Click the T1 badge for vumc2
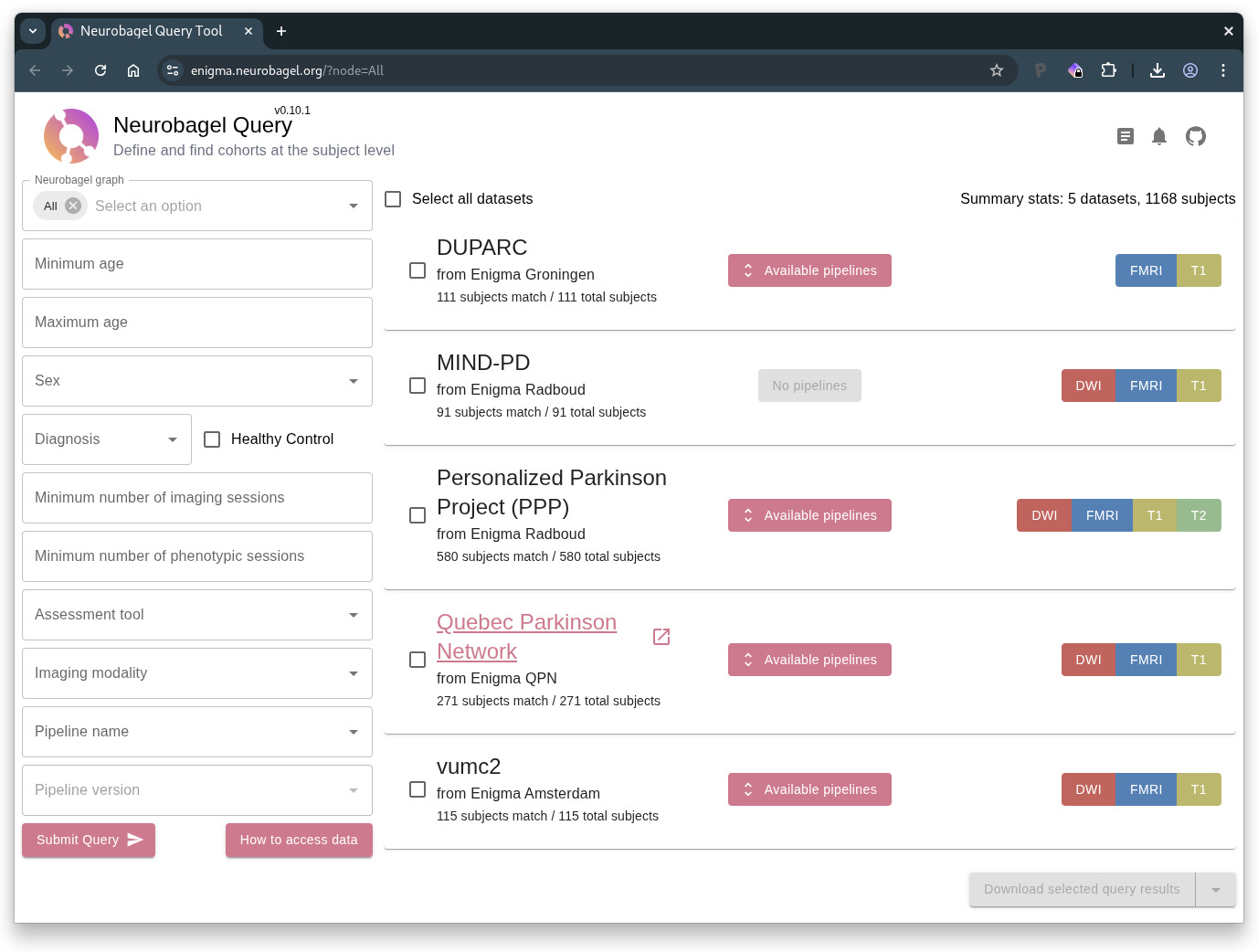This screenshot has height=952, width=1258. pos(1199,789)
